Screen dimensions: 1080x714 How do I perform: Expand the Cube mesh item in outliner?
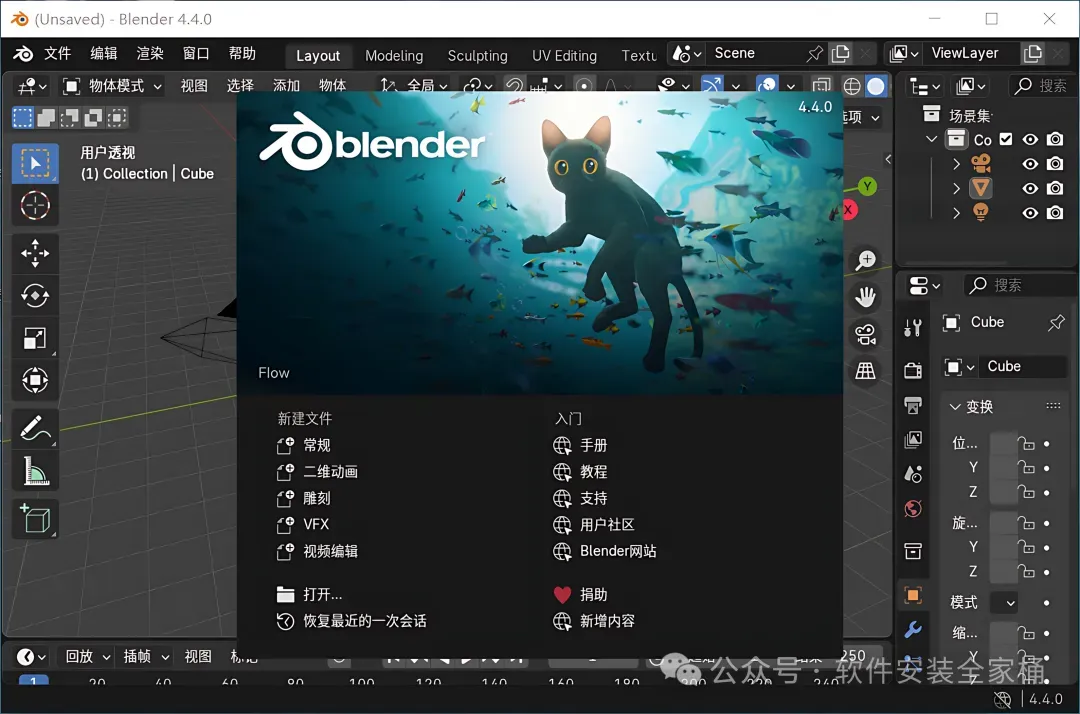coord(956,188)
